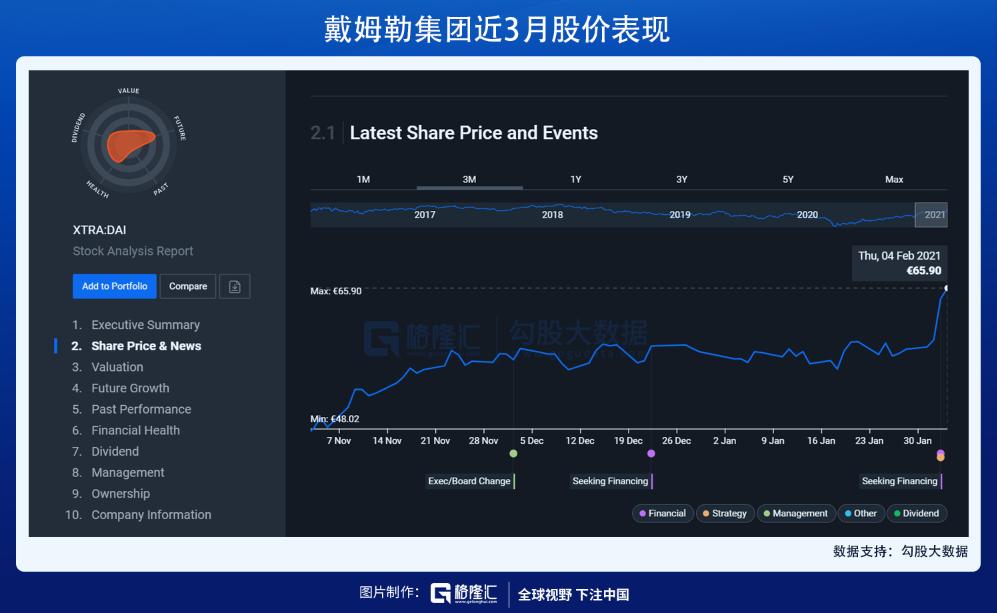Choose the 5Y time range tab

pos(788,179)
